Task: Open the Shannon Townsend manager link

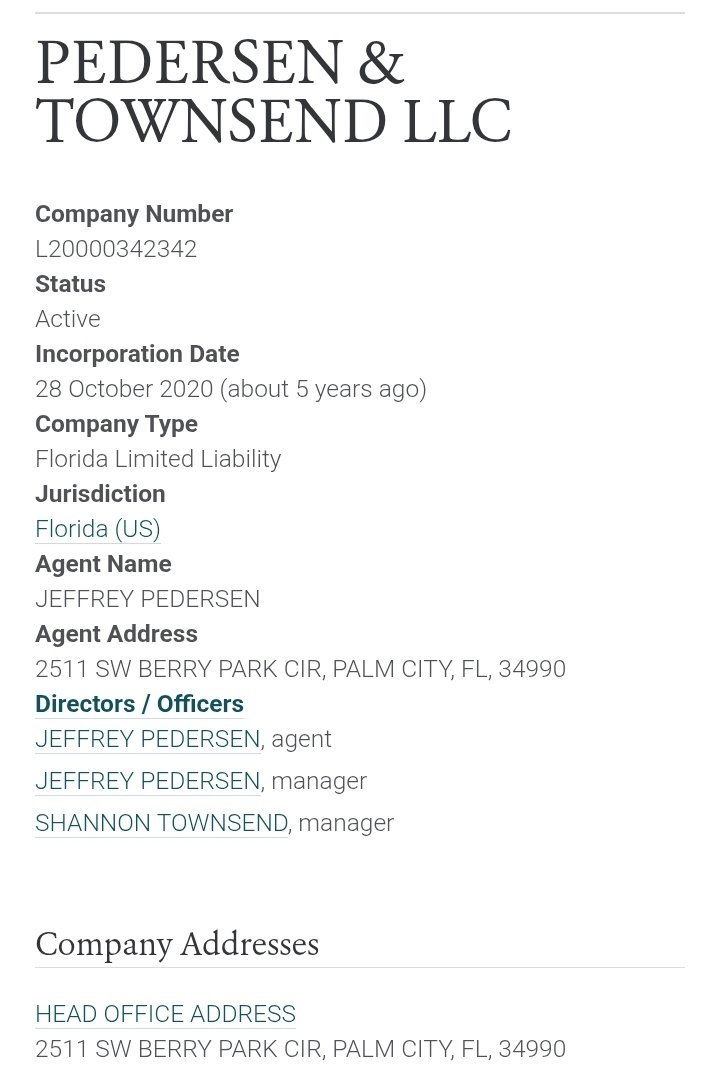Action: 161,823
